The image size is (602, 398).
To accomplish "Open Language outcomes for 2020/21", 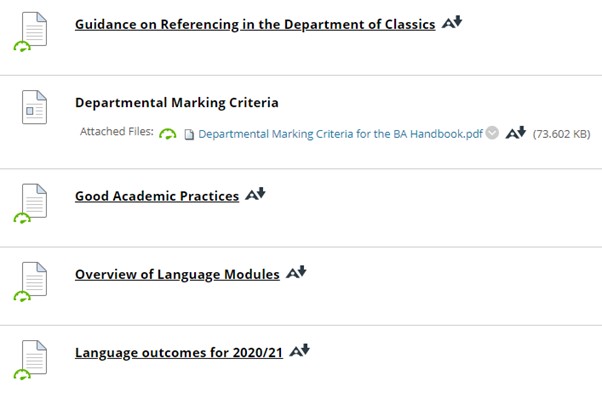I will (x=179, y=353).
